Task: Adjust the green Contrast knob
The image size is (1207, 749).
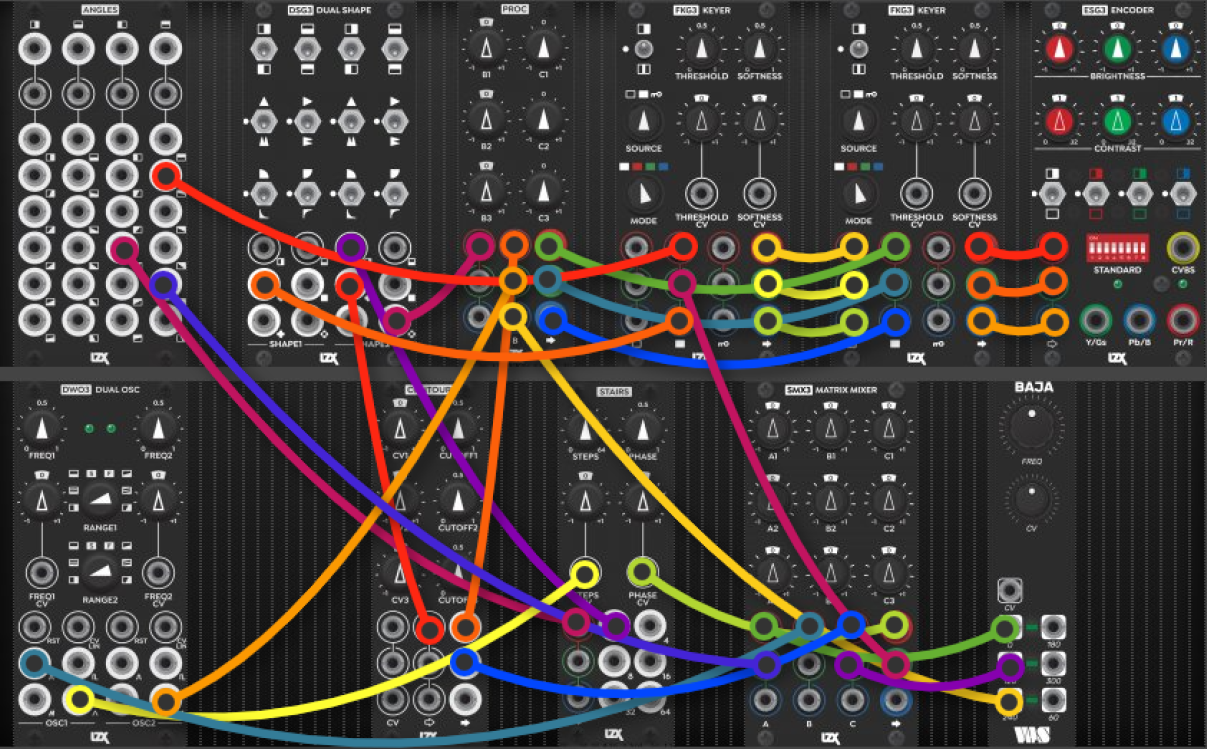Action: pos(1118,121)
